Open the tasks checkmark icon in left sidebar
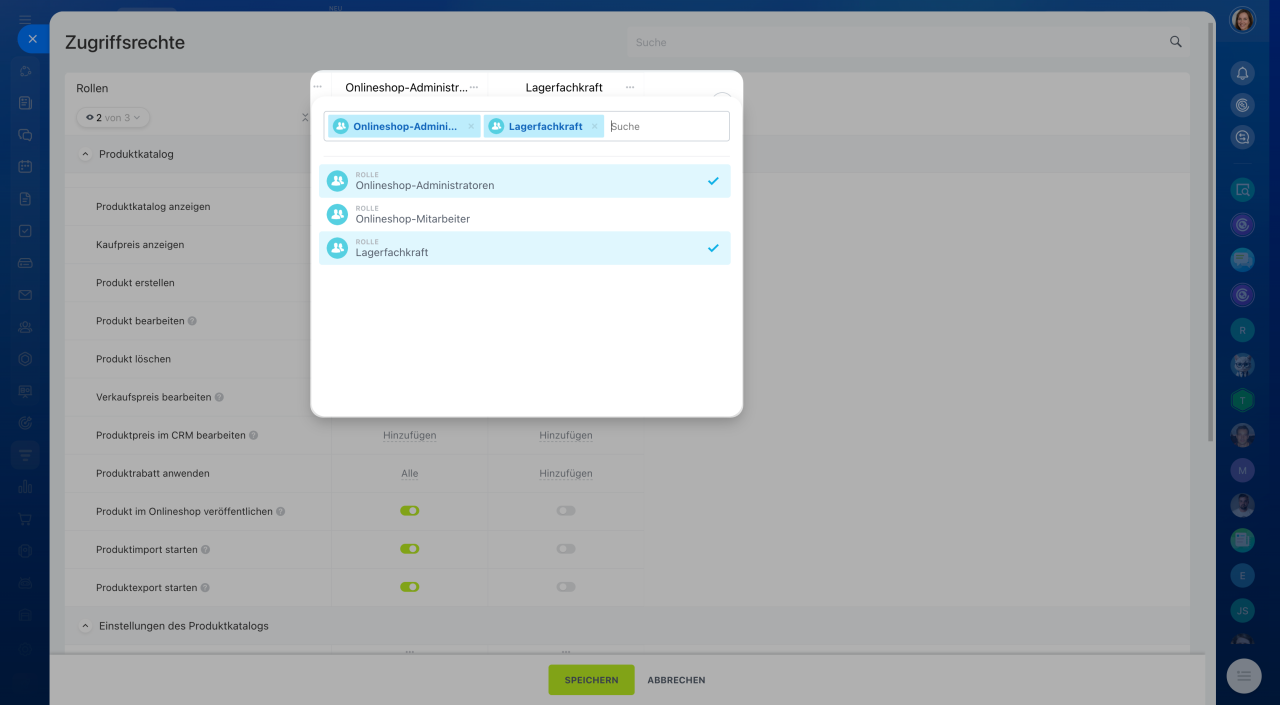Viewport: 1280px width, 705px height. coord(25,231)
